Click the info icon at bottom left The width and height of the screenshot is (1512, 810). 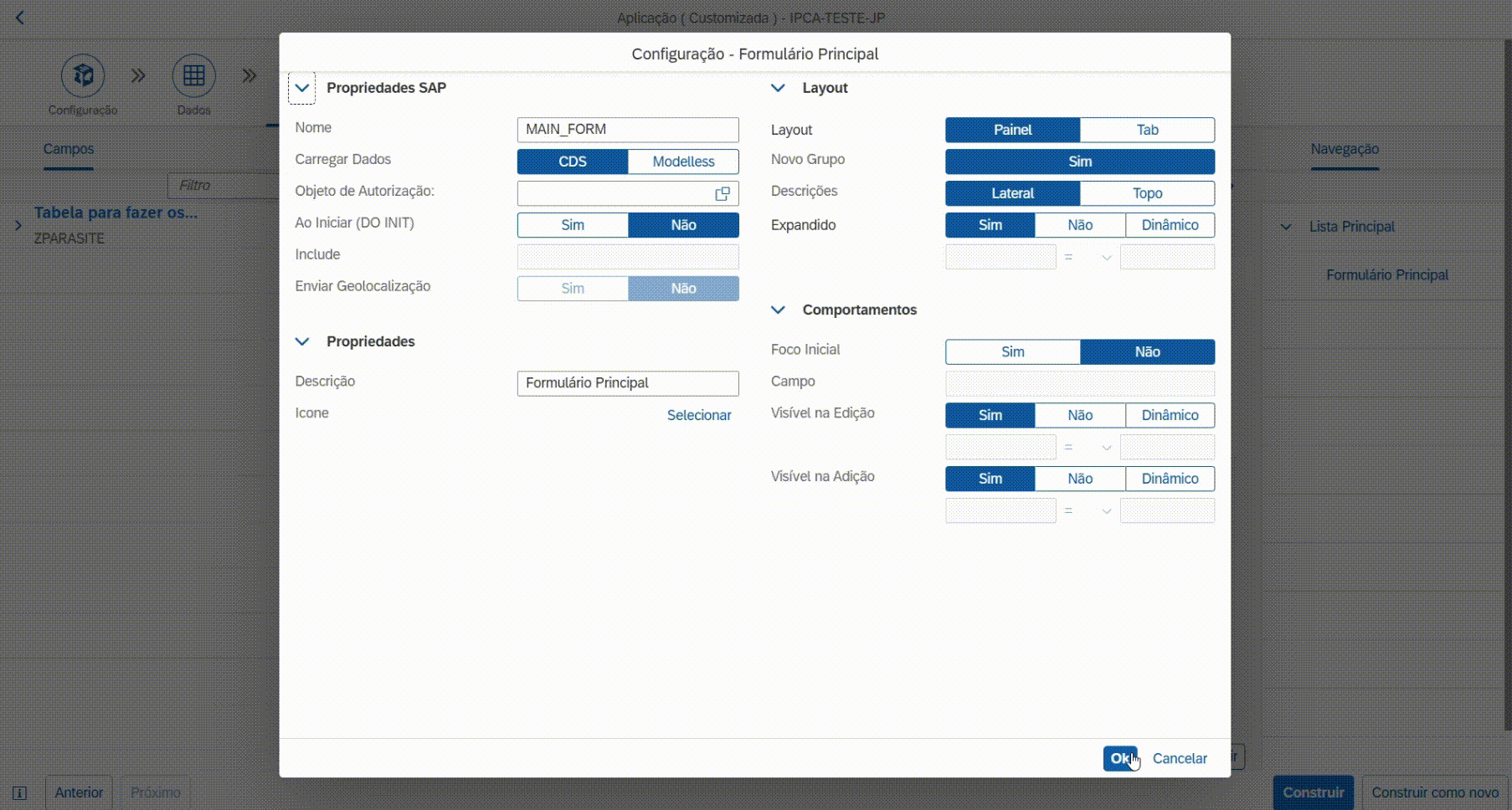(19, 792)
